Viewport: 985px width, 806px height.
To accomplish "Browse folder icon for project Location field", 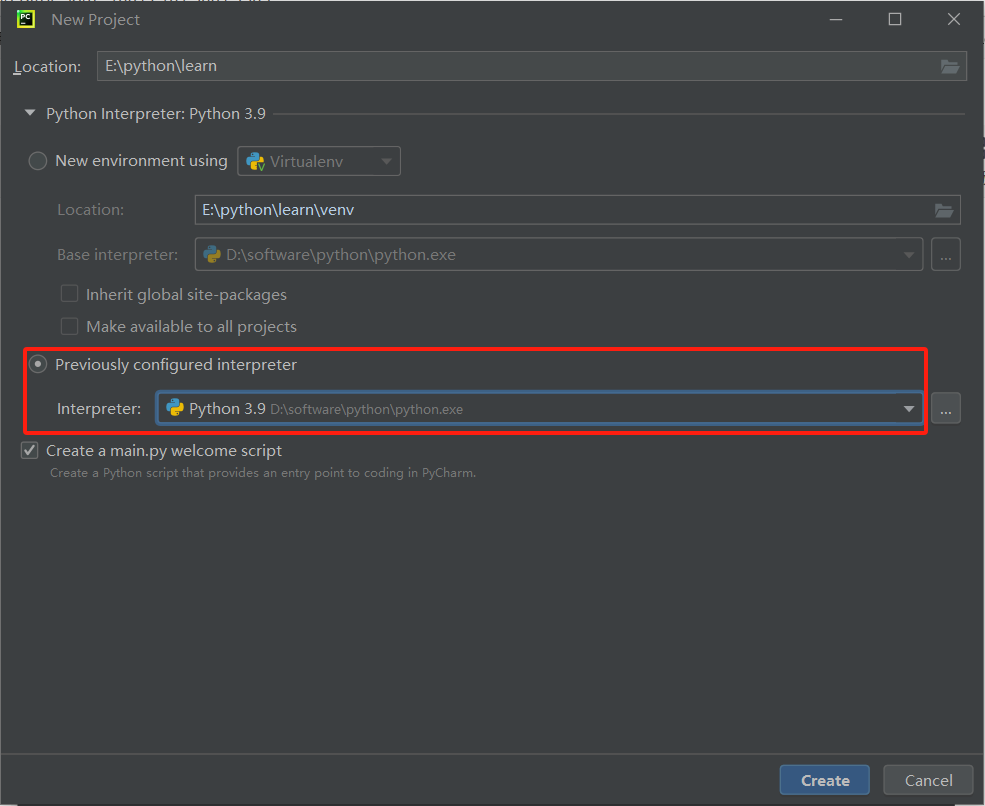I will click(950, 67).
